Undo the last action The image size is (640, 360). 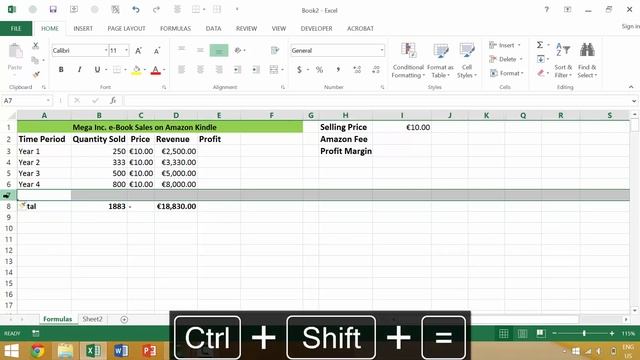pyautogui.click(x=136, y=9)
